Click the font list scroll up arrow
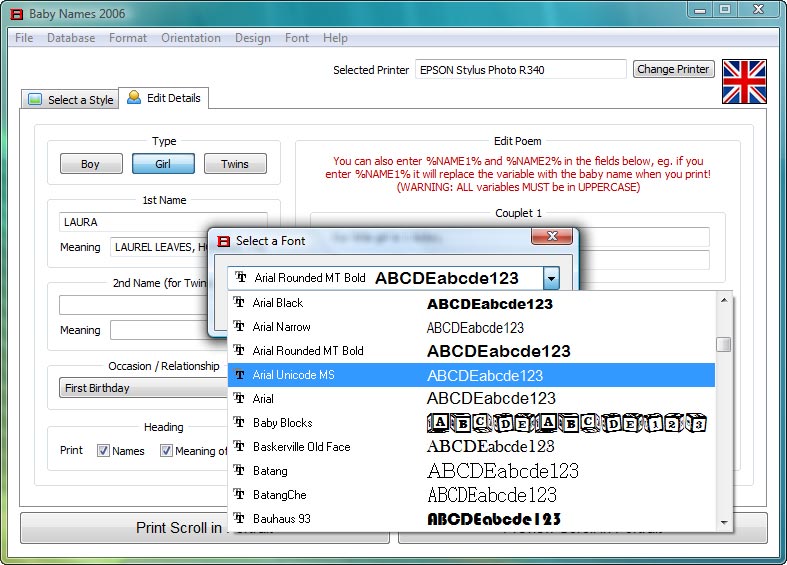This screenshot has height=565, width=787. 724,301
